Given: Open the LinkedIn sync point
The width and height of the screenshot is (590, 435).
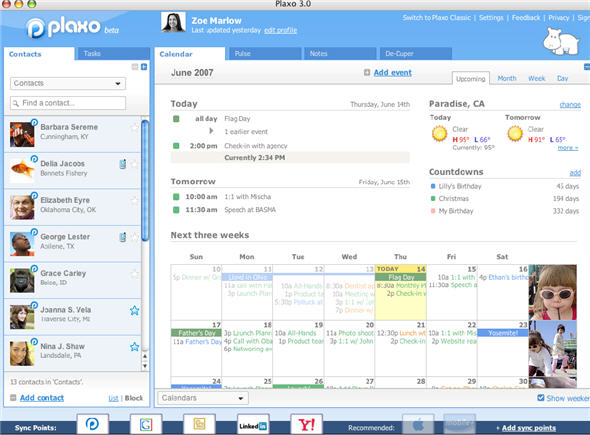Looking at the screenshot, I should point(253,425).
